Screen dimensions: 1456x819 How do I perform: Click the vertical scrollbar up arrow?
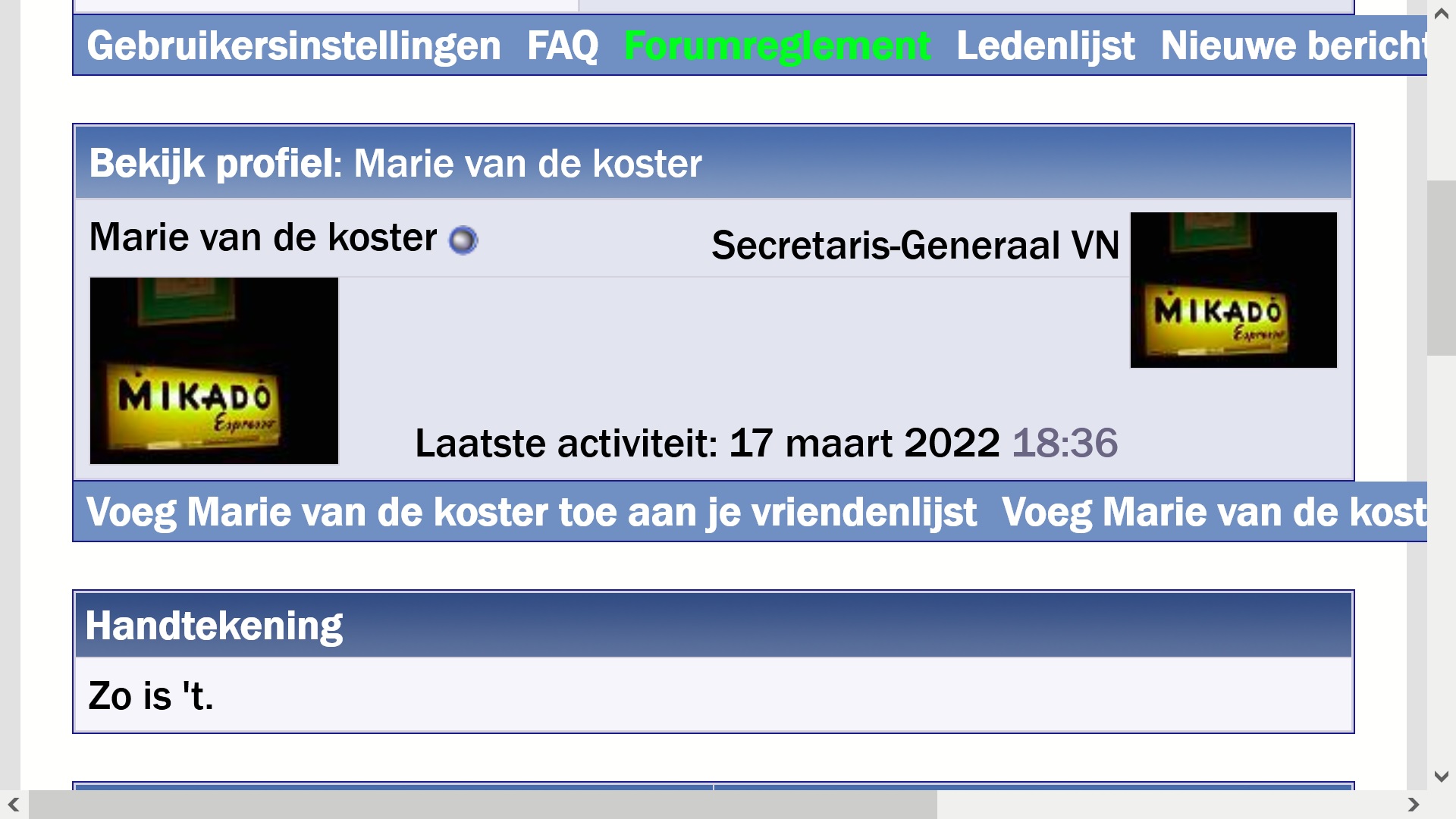pyautogui.click(x=1442, y=14)
